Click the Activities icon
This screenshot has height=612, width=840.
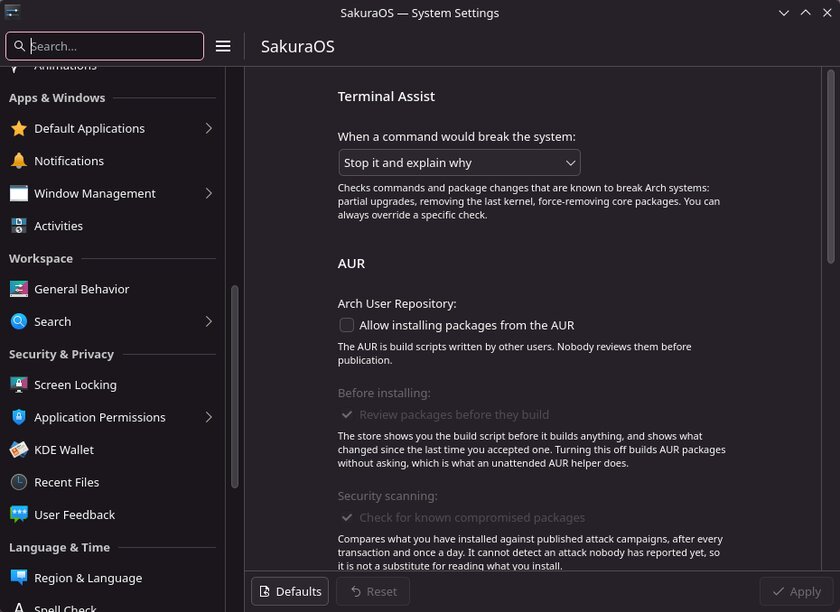coord(19,226)
